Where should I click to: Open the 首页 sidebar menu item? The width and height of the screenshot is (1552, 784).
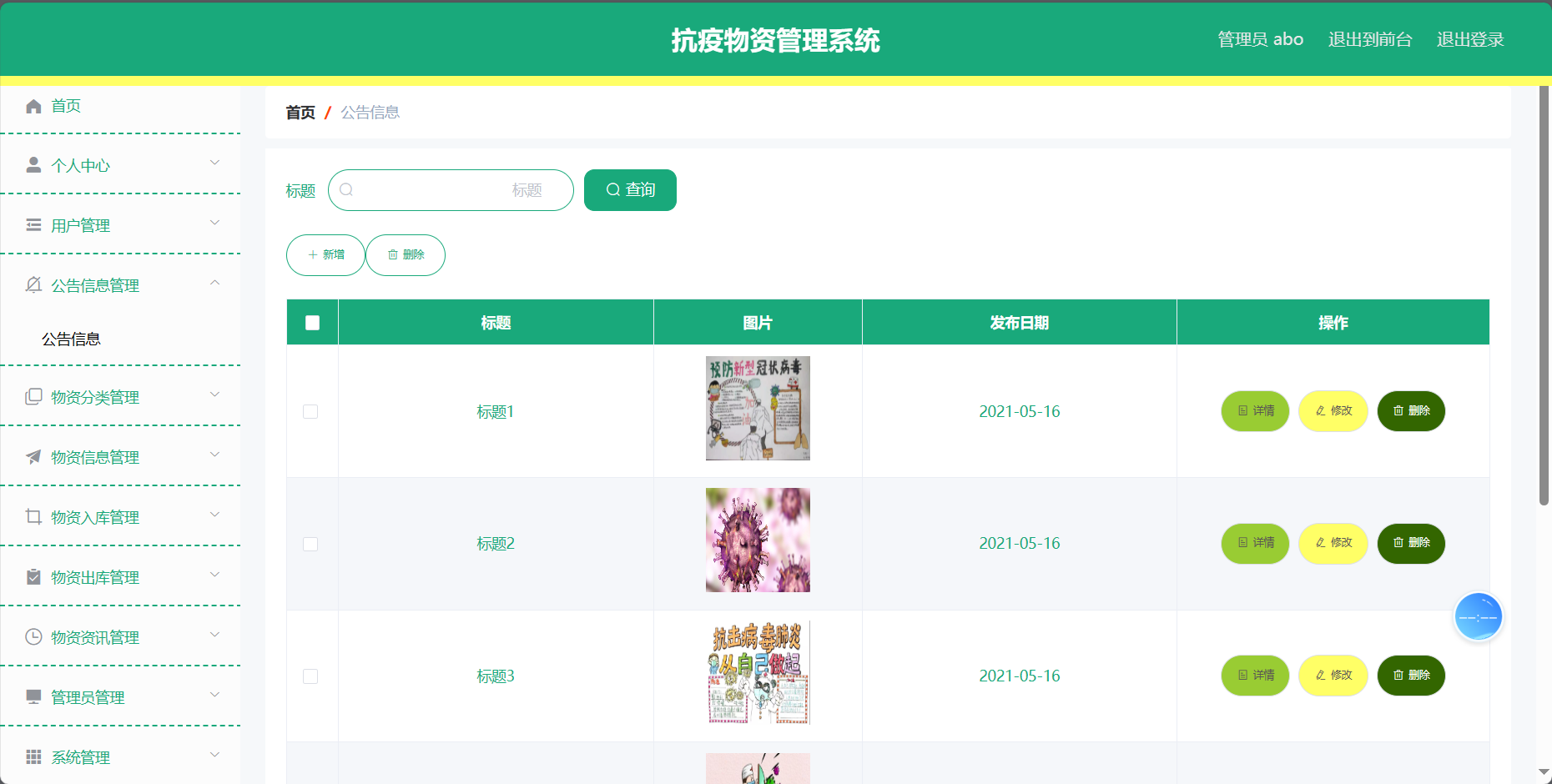click(120, 106)
